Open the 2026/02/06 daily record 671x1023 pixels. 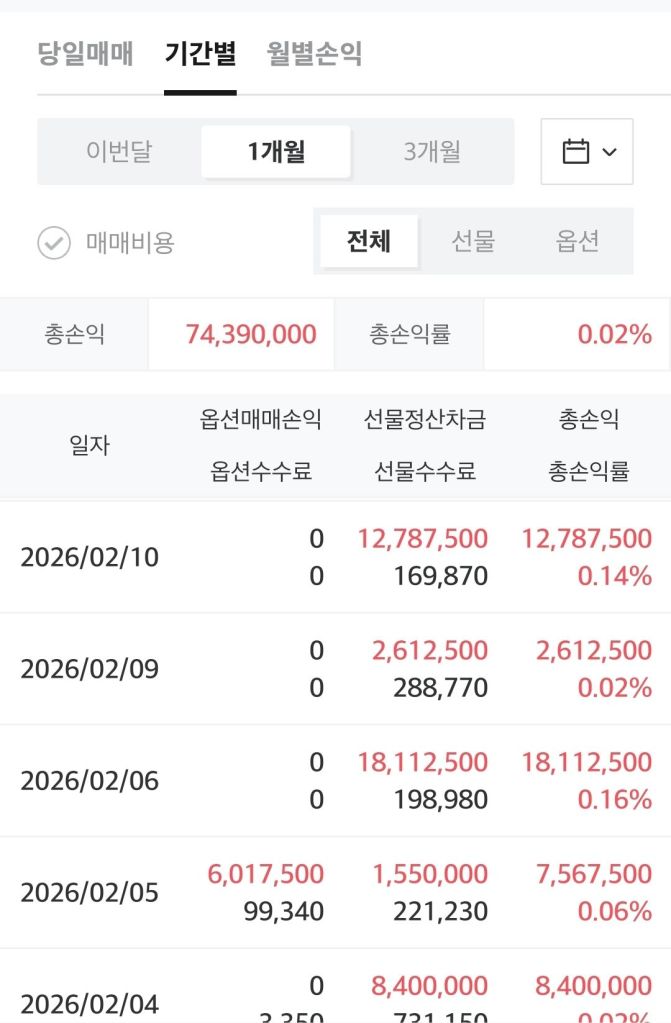pos(90,781)
